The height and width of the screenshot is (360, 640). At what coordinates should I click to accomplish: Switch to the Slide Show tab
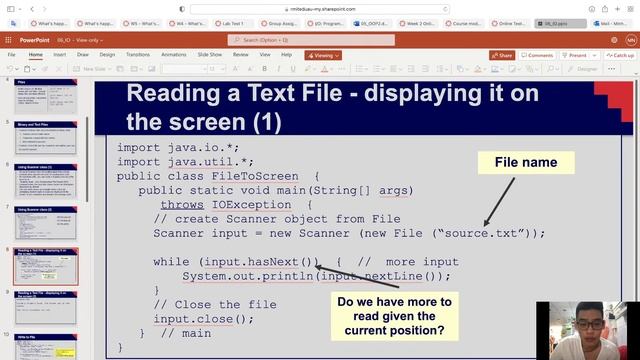tap(210, 55)
